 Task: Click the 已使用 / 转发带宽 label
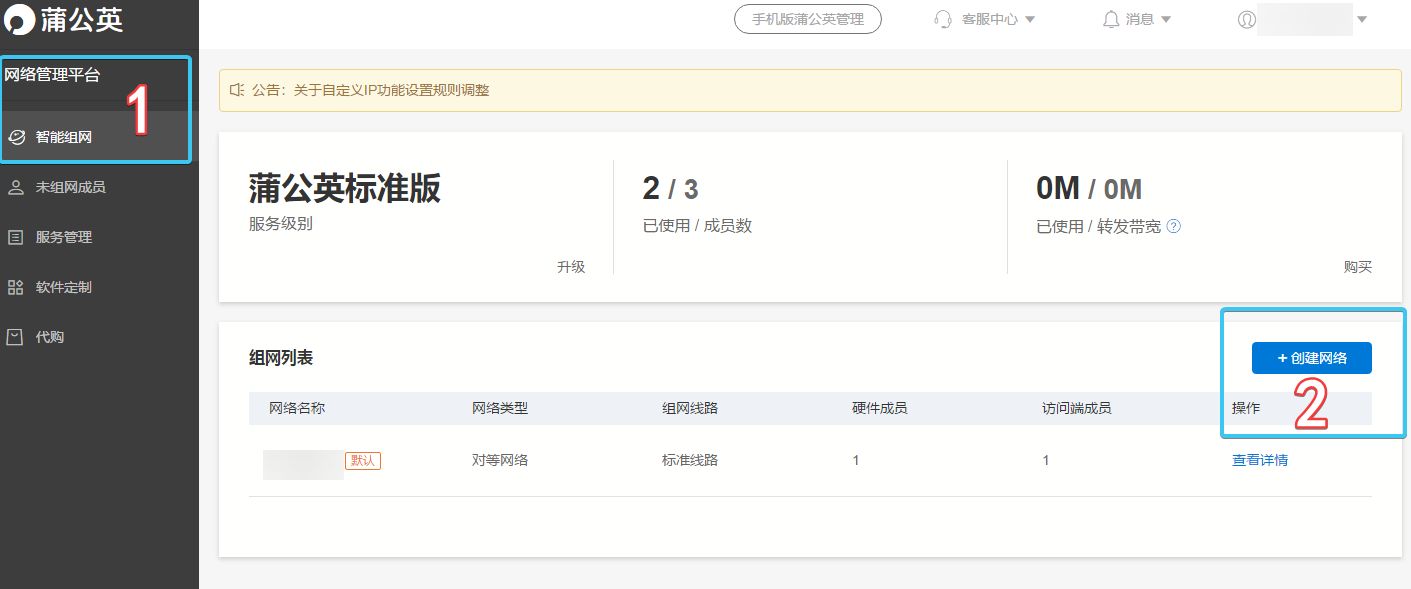pyautogui.click(x=1099, y=226)
